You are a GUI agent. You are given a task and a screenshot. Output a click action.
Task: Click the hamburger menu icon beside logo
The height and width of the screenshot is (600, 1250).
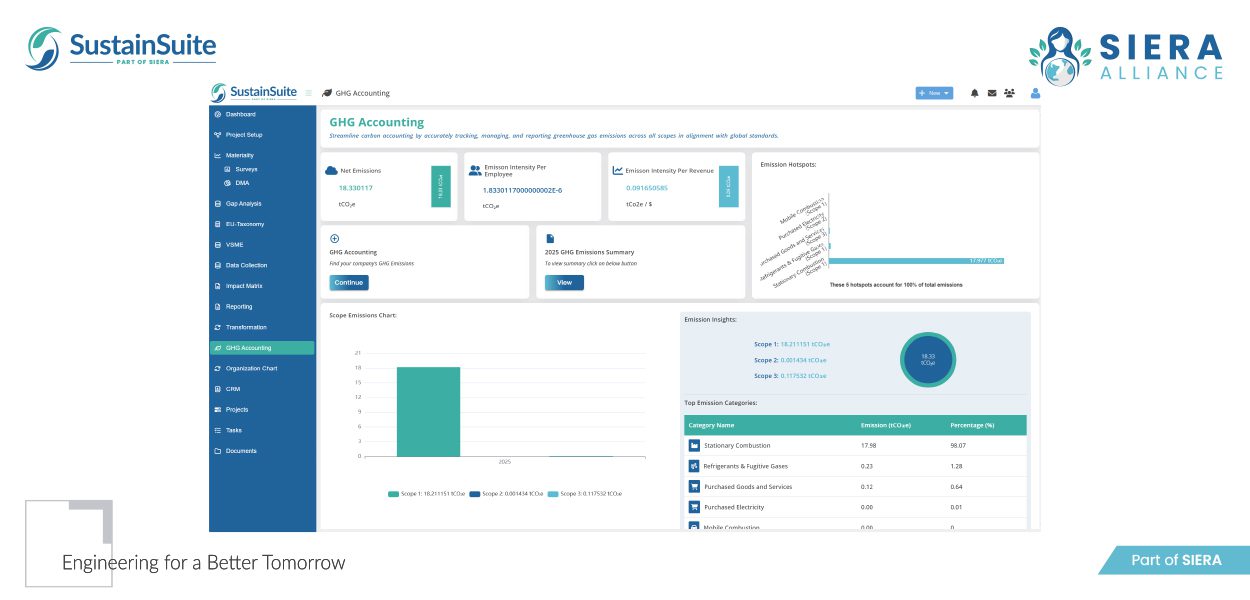(309, 93)
